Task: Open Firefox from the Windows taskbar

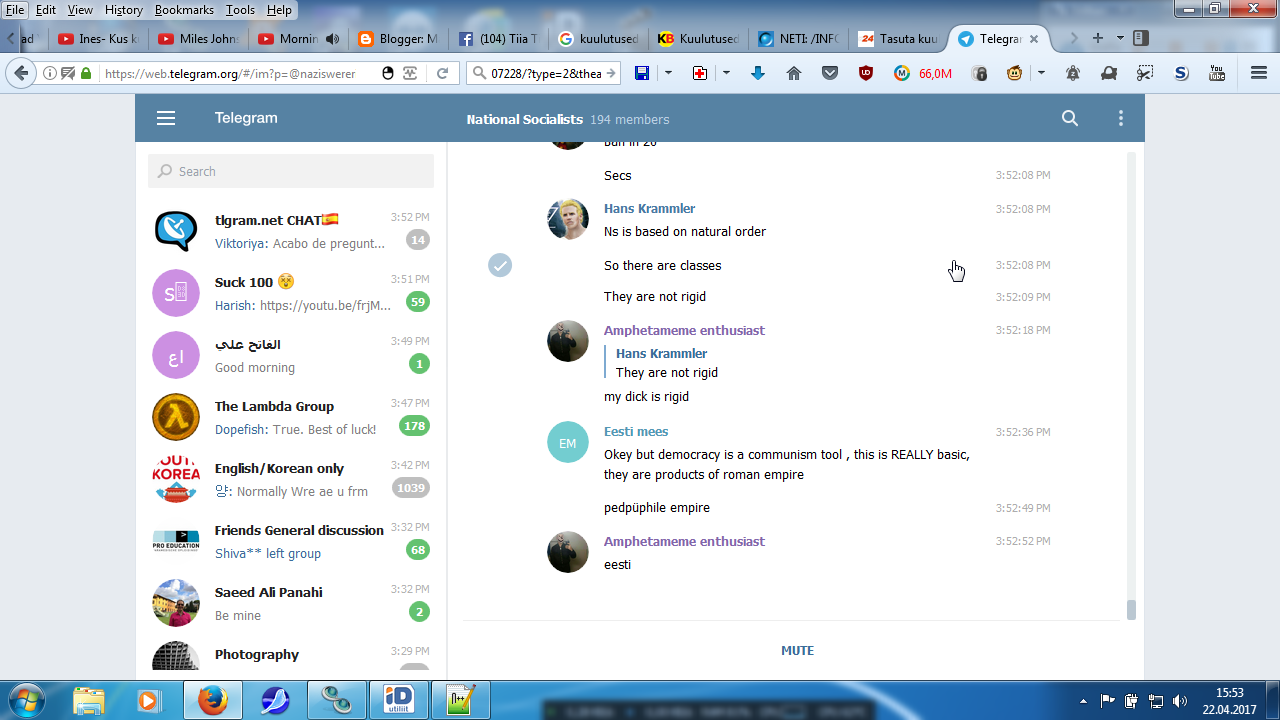Action: (212, 700)
